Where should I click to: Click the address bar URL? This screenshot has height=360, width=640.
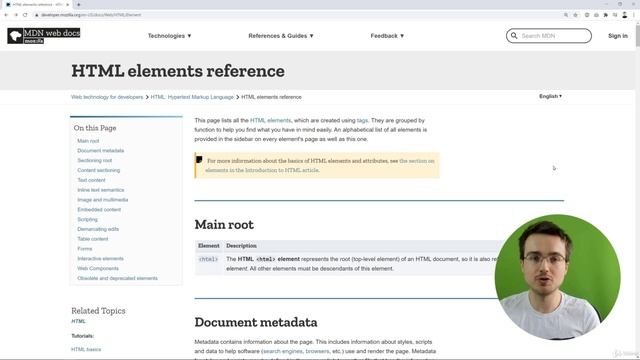coord(91,15)
